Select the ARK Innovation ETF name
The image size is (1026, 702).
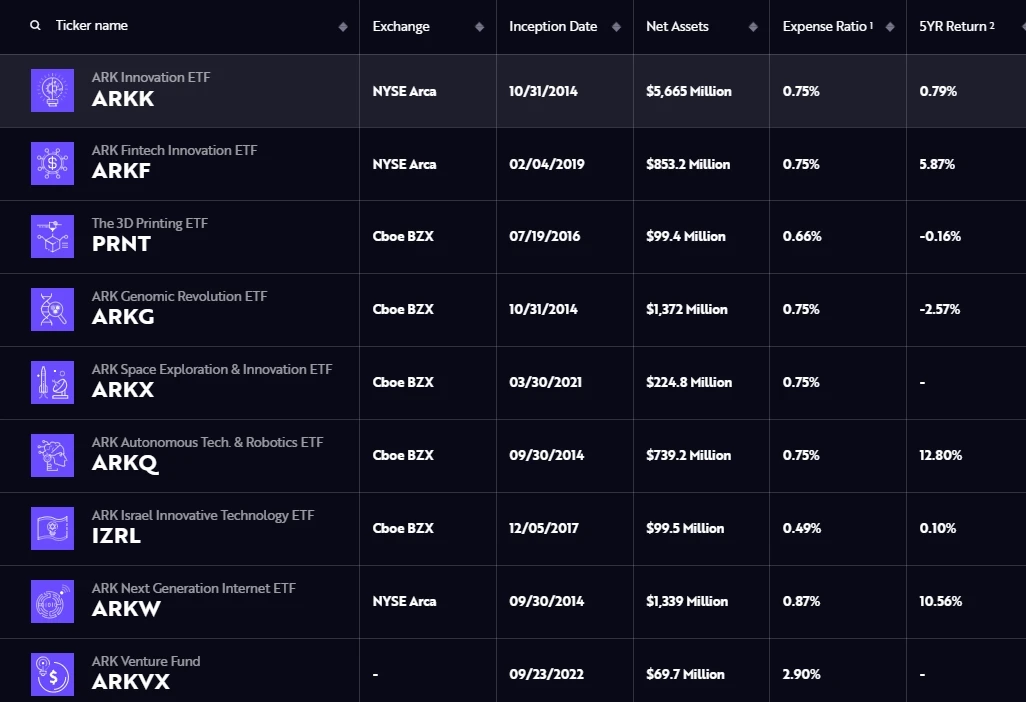(151, 77)
